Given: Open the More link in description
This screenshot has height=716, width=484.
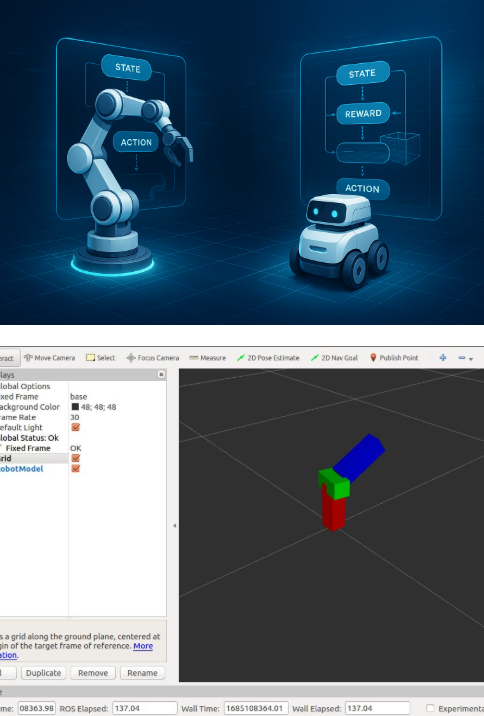Looking at the screenshot, I should [x=143, y=646].
